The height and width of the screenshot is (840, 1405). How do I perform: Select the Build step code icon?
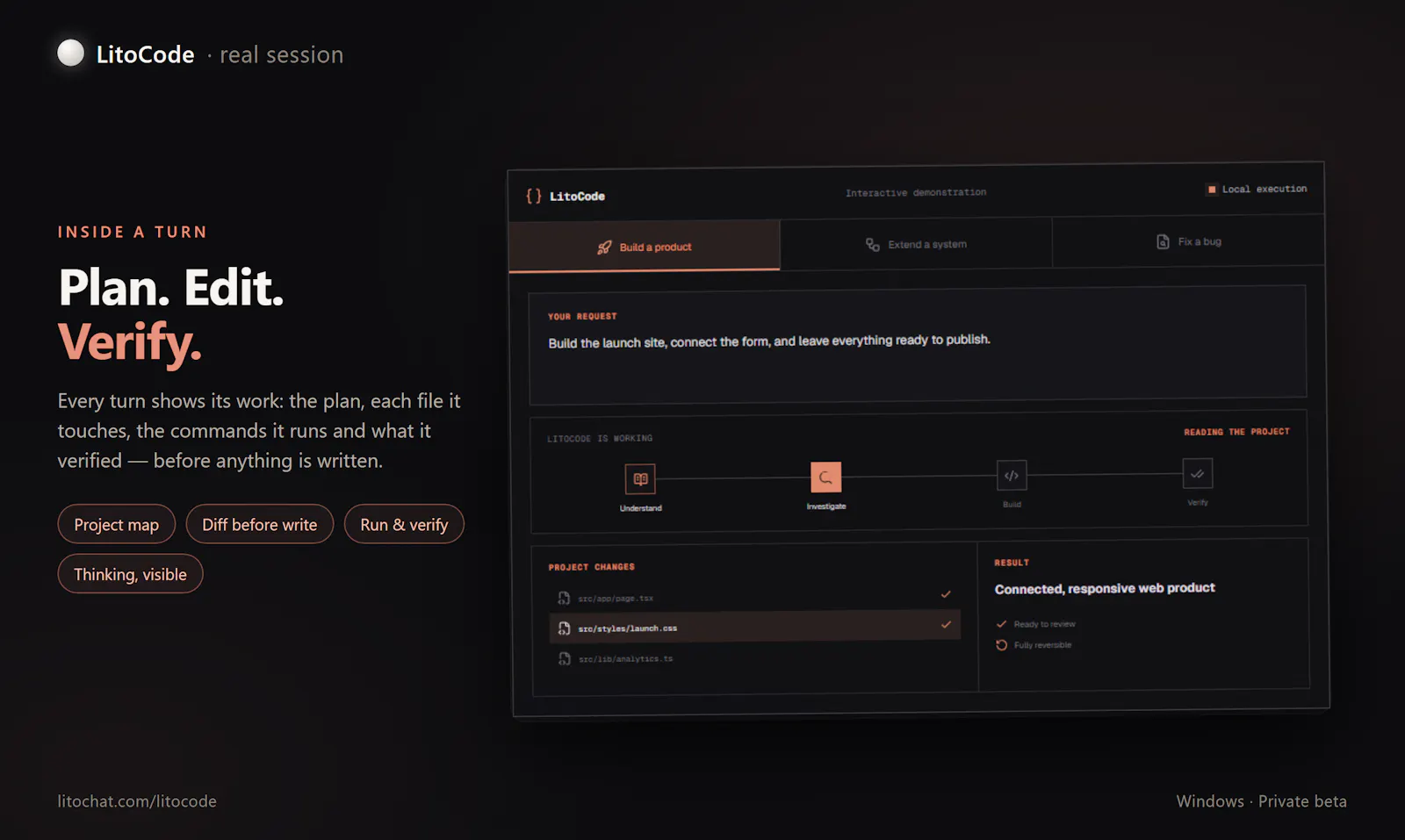[x=1012, y=475]
